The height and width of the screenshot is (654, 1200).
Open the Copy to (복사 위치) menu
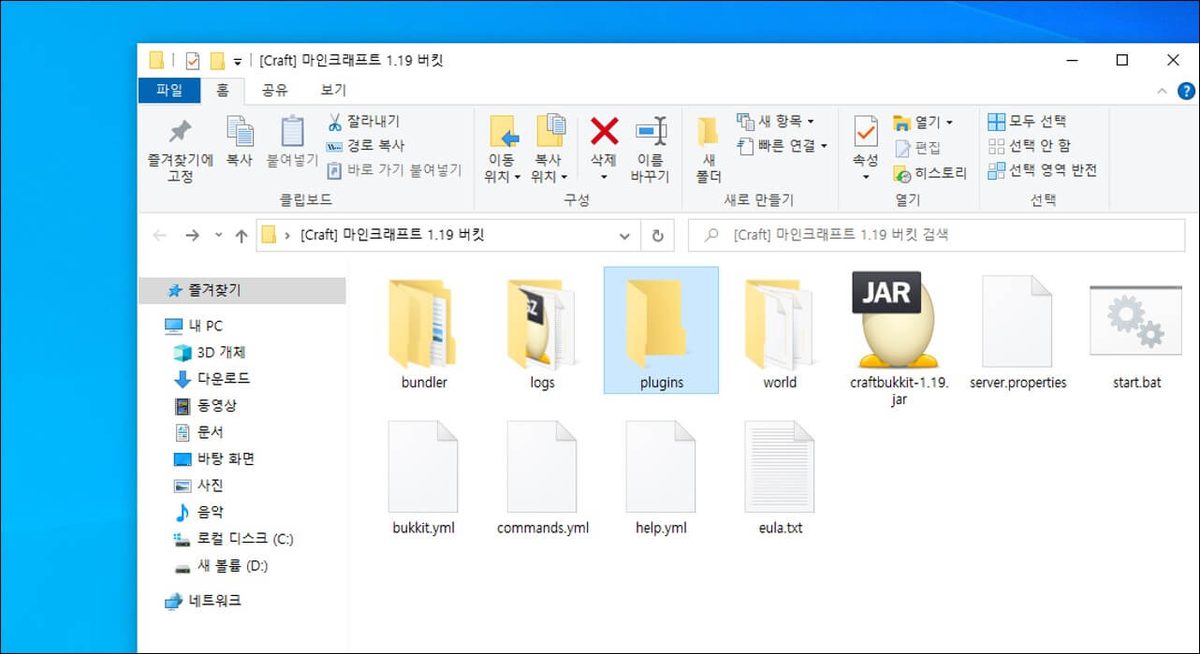[x=550, y=168]
